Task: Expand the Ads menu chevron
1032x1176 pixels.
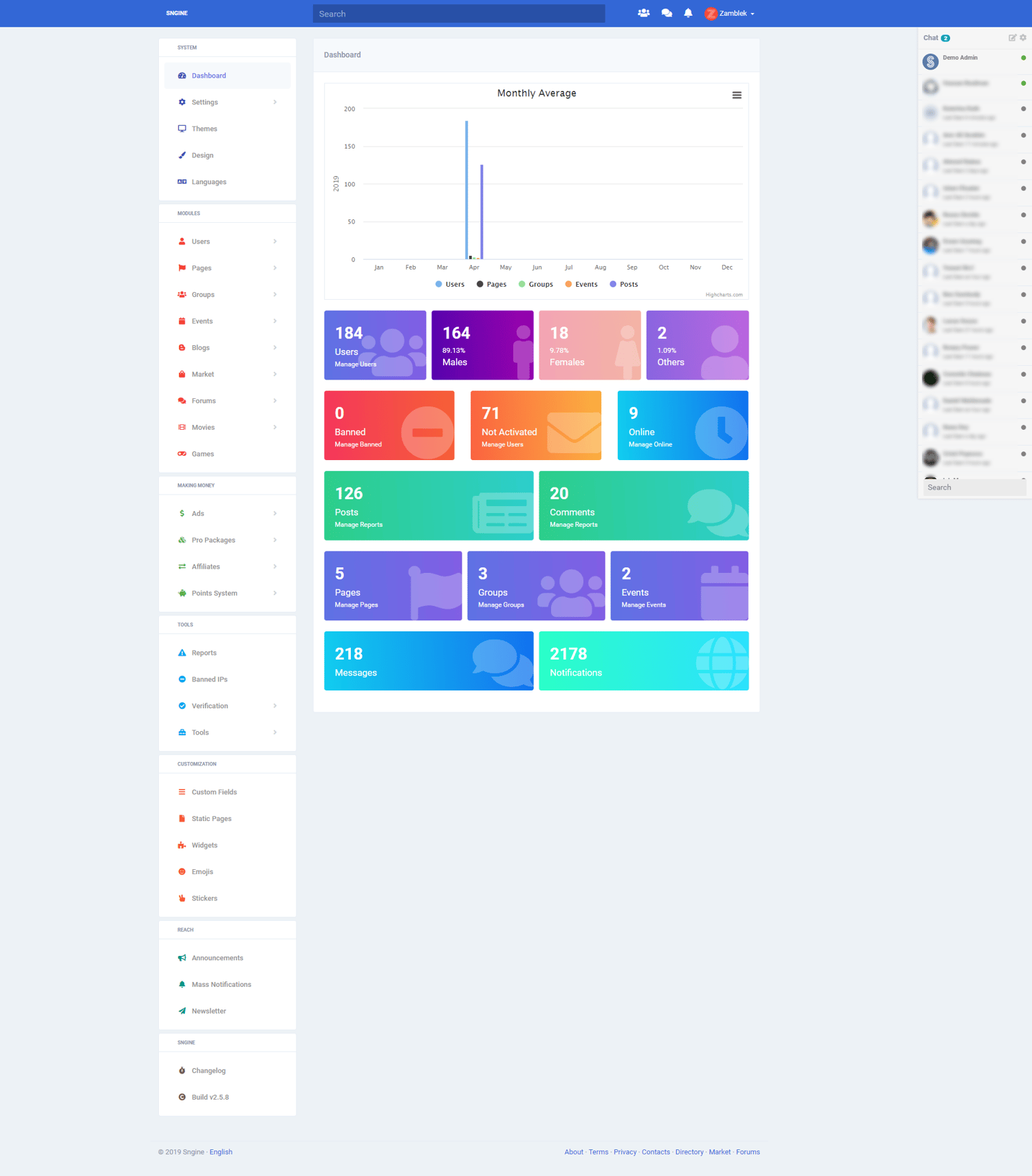Action: 275,514
